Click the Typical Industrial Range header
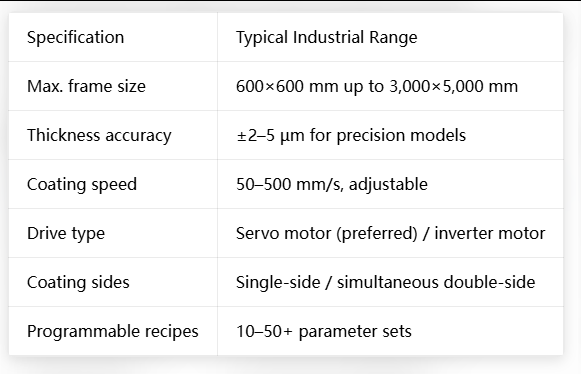581x374 pixels. pos(326,37)
